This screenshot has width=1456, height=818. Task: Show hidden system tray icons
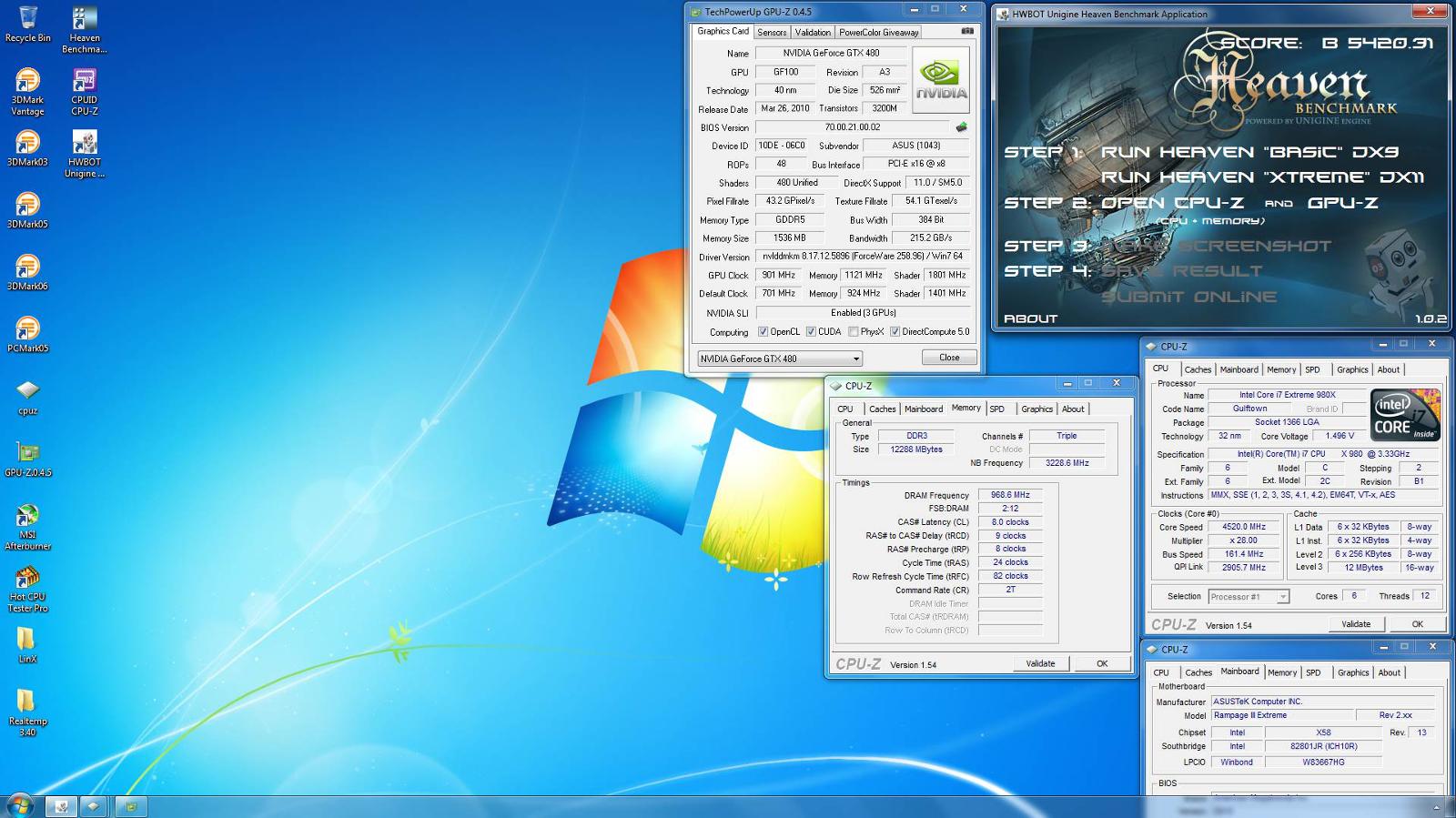[x=1437, y=808]
